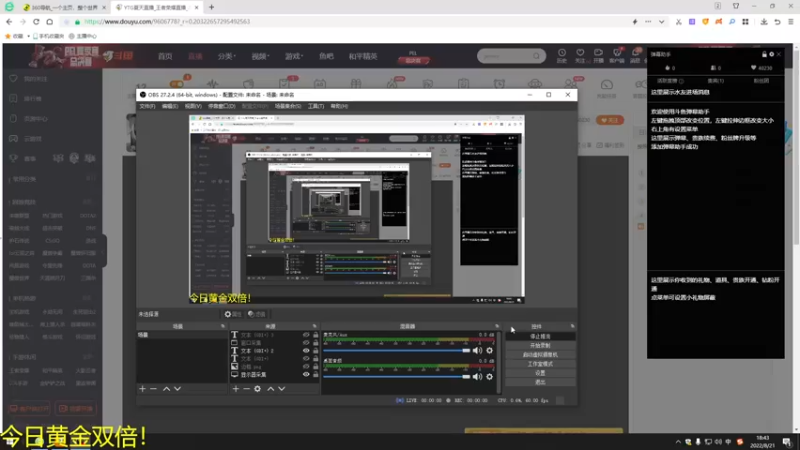The width and height of the screenshot is (800, 450).
Task: Expand the 视频 dropdown in Douyu navigation
Action: [x=260, y=56]
